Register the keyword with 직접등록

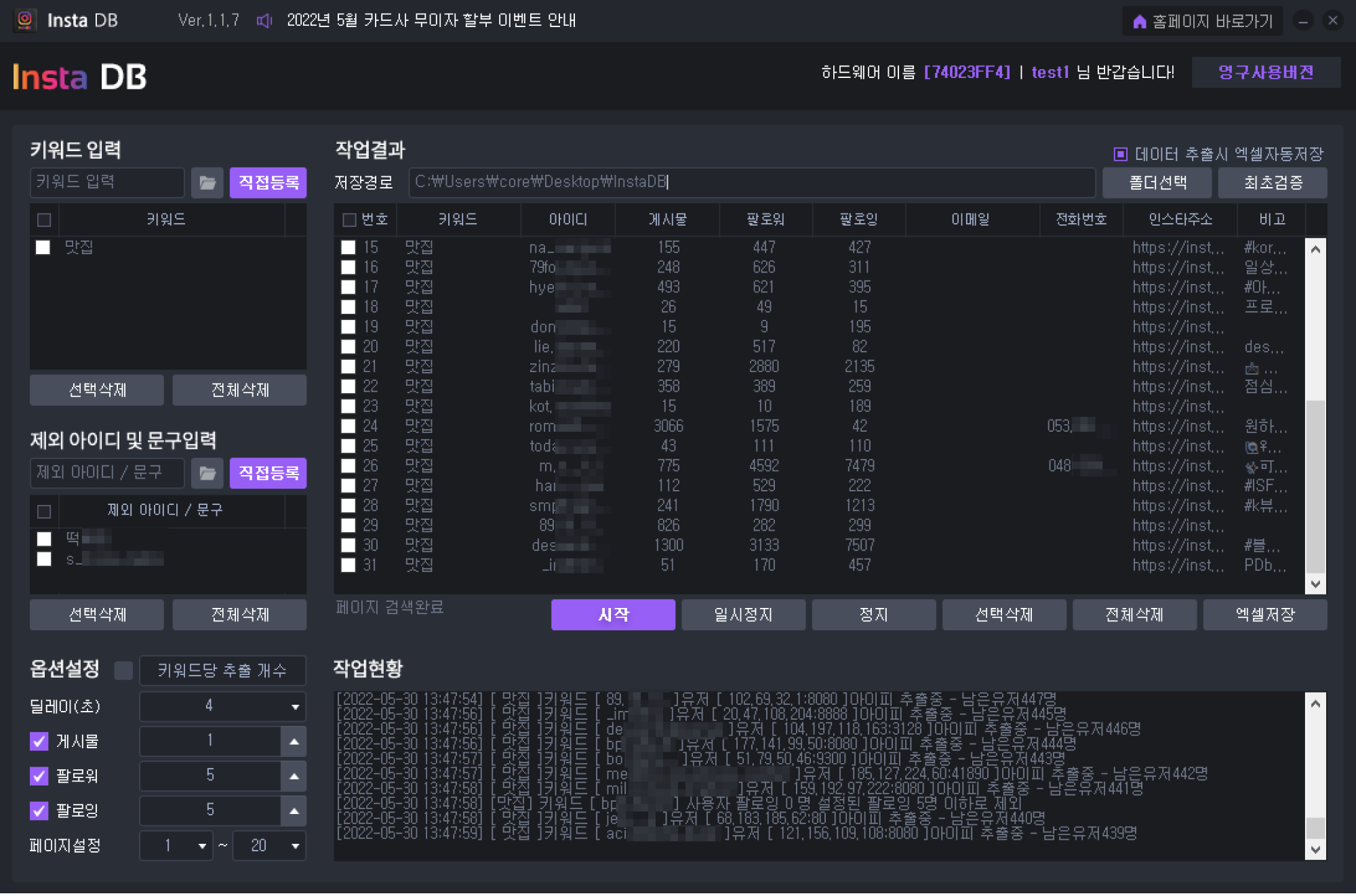(x=268, y=182)
